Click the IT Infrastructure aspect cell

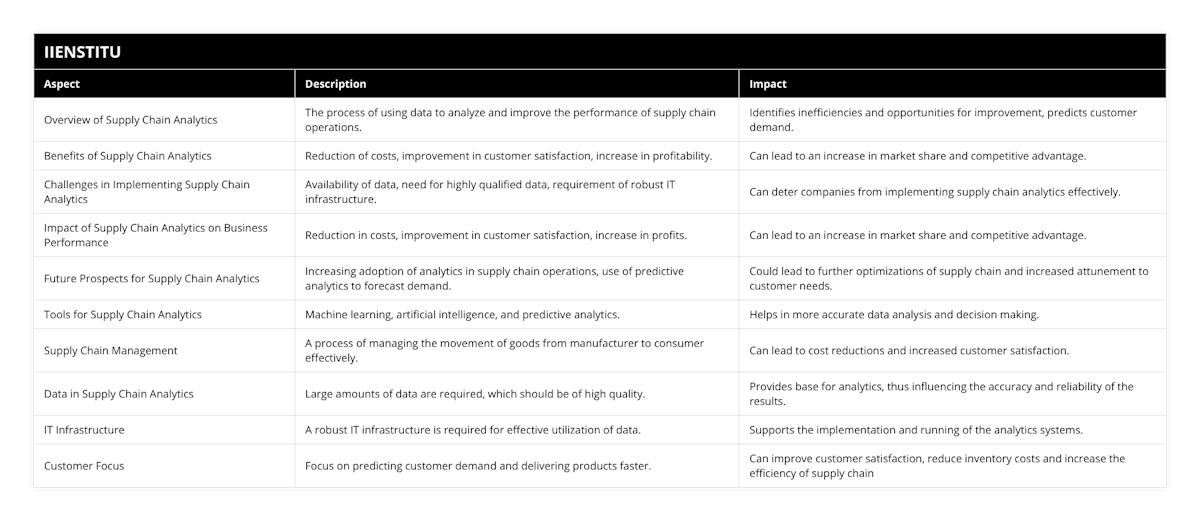pos(85,430)
